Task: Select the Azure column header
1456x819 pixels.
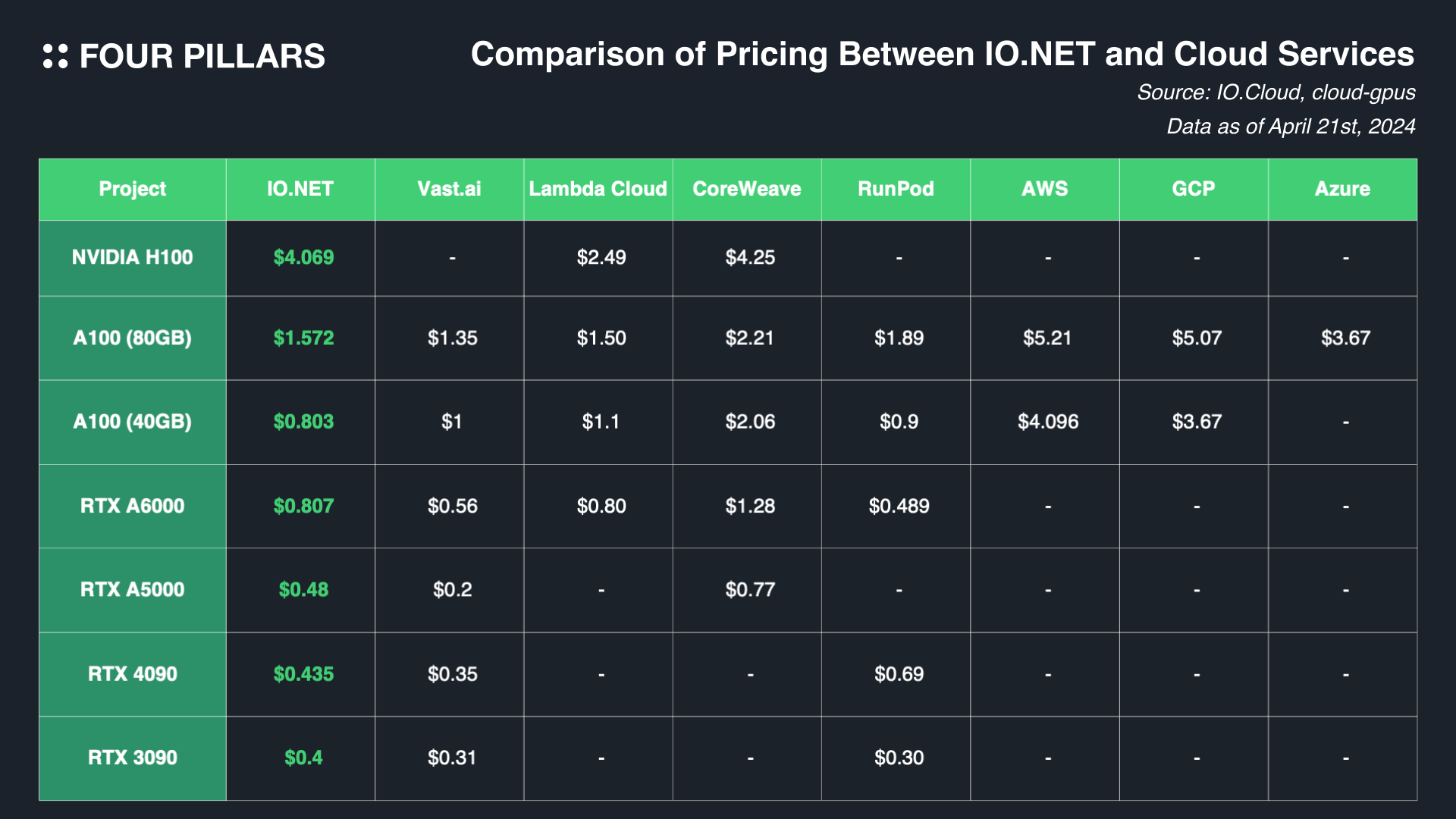Action: tap(1342, 189)
